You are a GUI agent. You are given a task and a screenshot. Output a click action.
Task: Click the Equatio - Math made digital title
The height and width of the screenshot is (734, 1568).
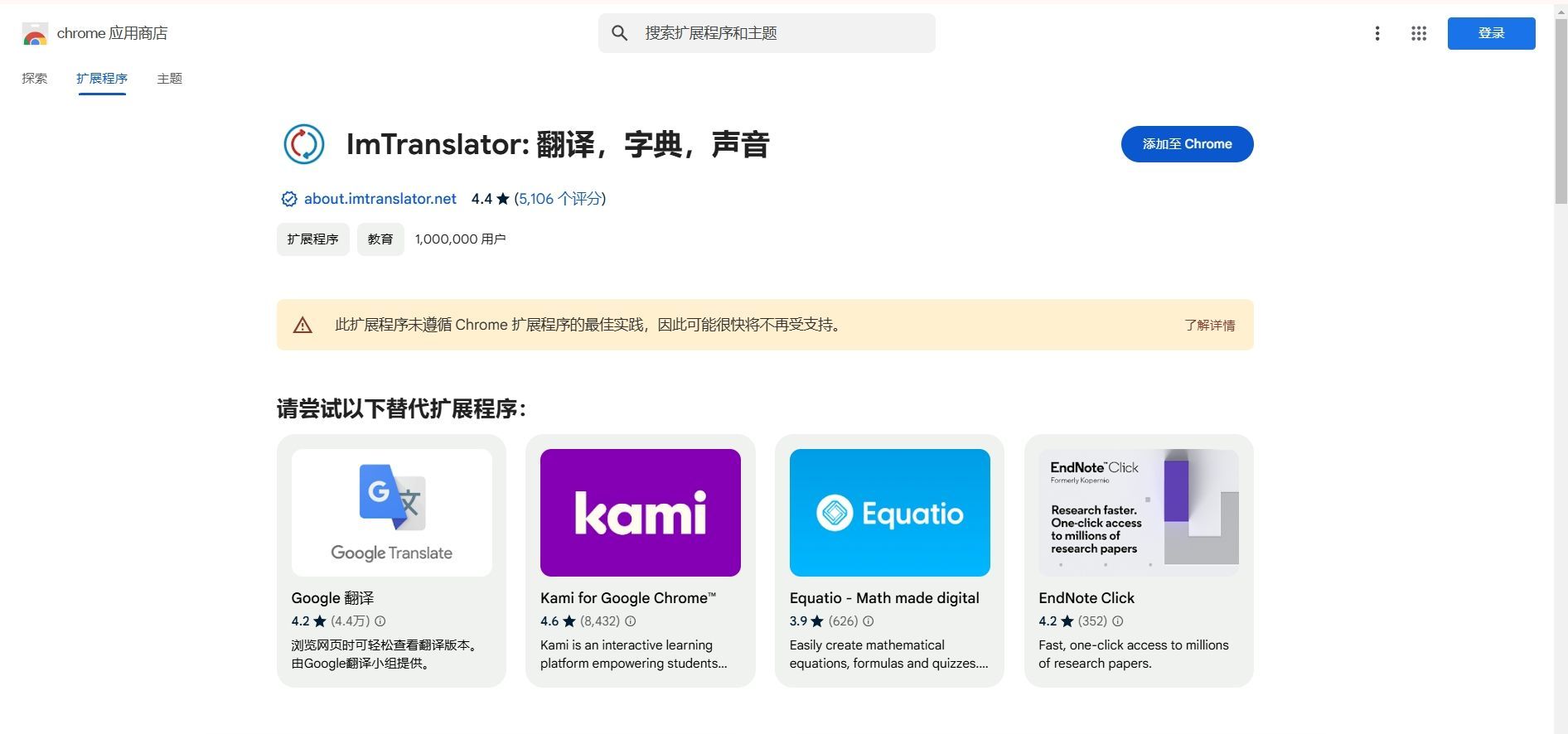pos(884,598)
